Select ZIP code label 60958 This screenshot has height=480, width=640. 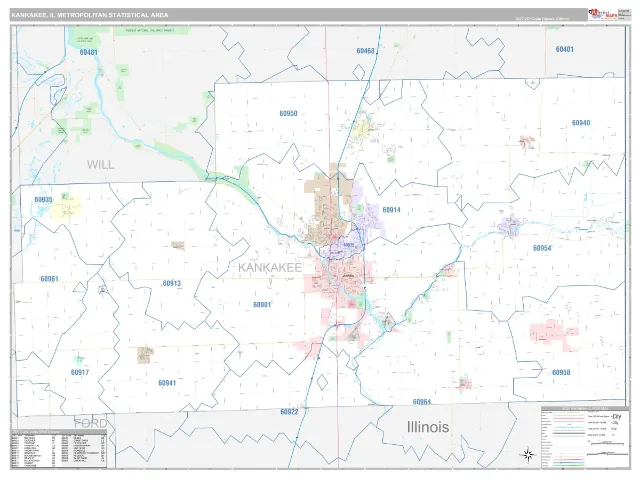click(x=561, y=373)
